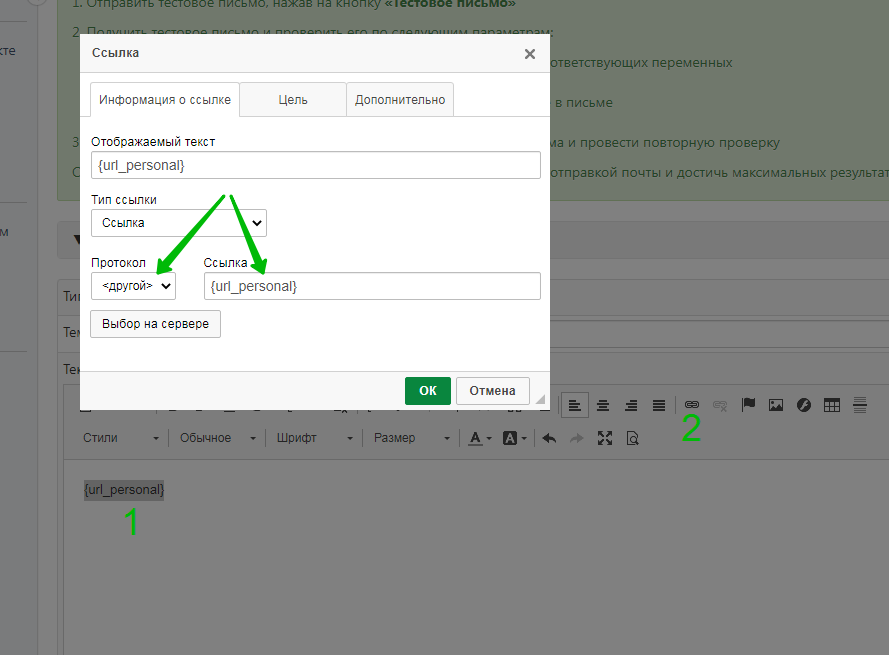Screen dimensions: 889x655
Task: Click the maximize editor icon
Action: pos(604,438)
